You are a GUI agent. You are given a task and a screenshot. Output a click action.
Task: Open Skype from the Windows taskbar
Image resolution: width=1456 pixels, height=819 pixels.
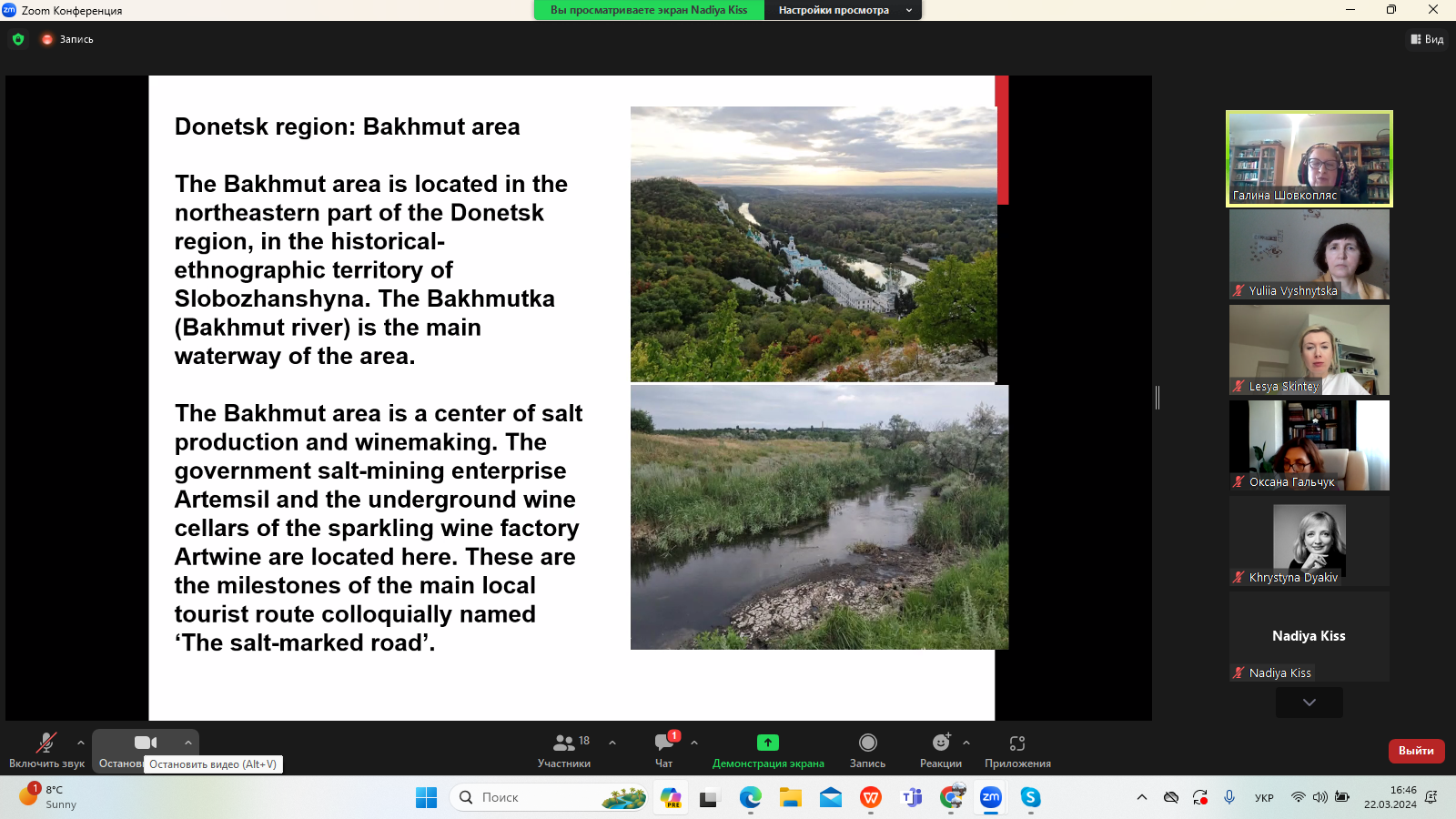[x=1030, y=797]
